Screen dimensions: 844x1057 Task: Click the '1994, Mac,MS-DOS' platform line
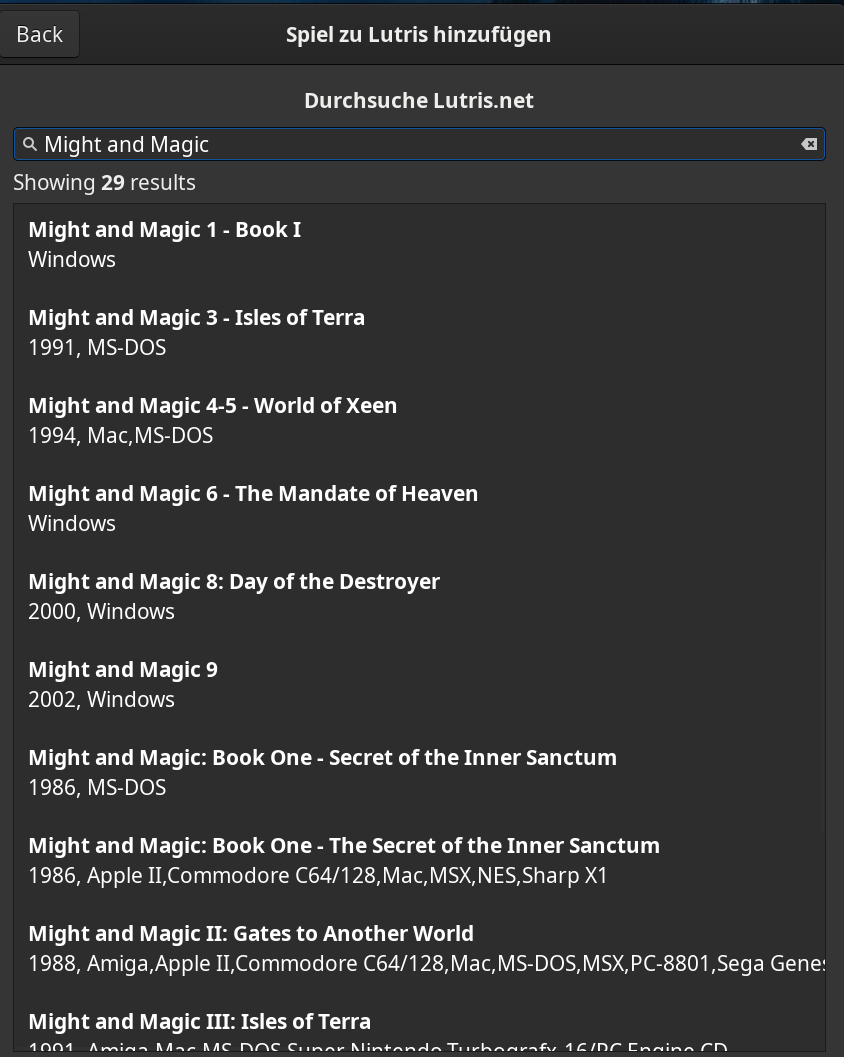click(120, 436)
